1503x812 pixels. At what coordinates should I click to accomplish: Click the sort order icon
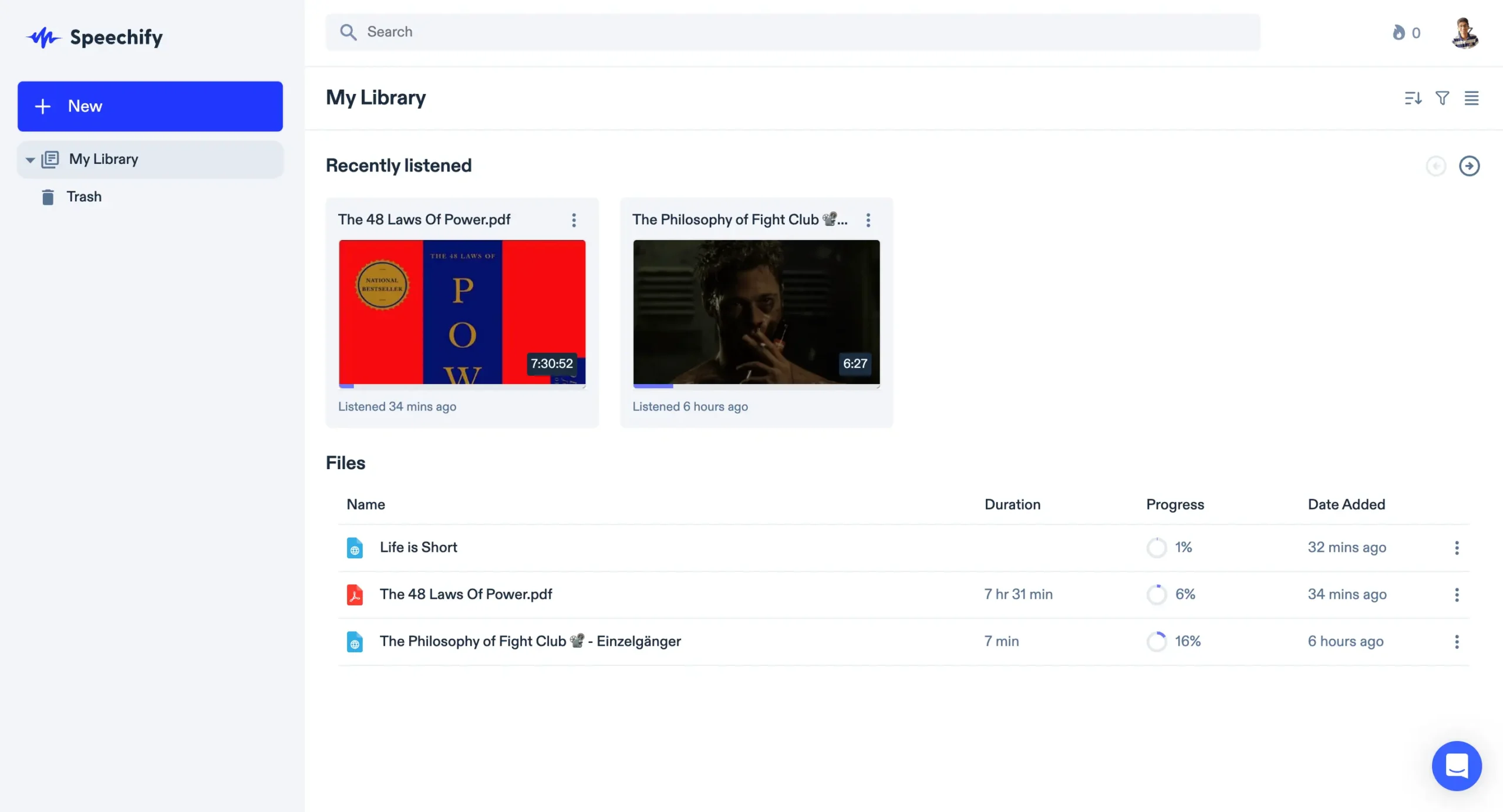coord(1413,98)
